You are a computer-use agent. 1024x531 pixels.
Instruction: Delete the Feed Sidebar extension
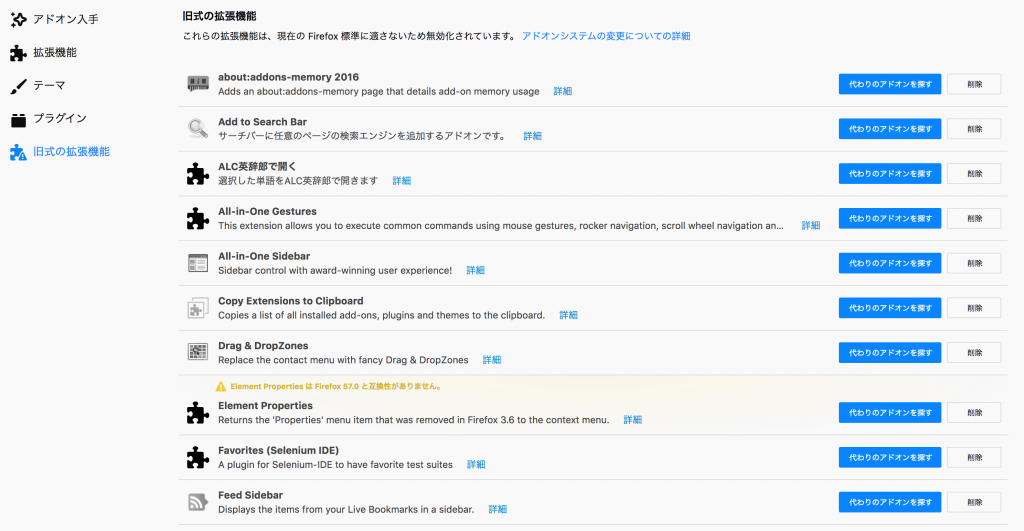(973, 502)
